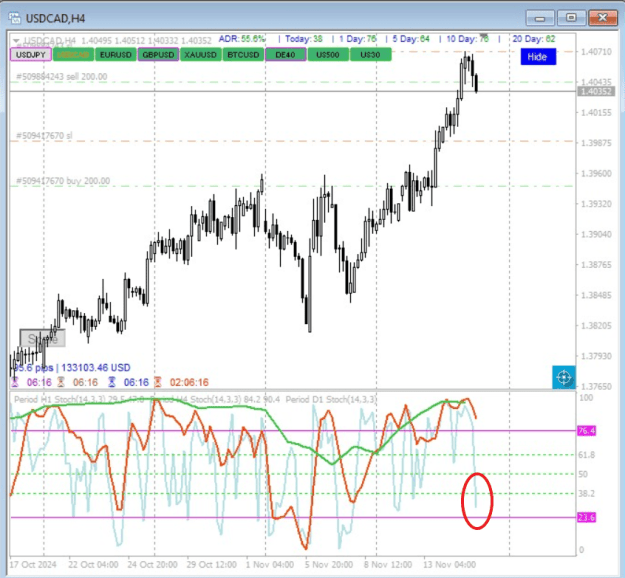
Task: Click the 1.40710 price axis label
Action: click(x=596, y=52)
